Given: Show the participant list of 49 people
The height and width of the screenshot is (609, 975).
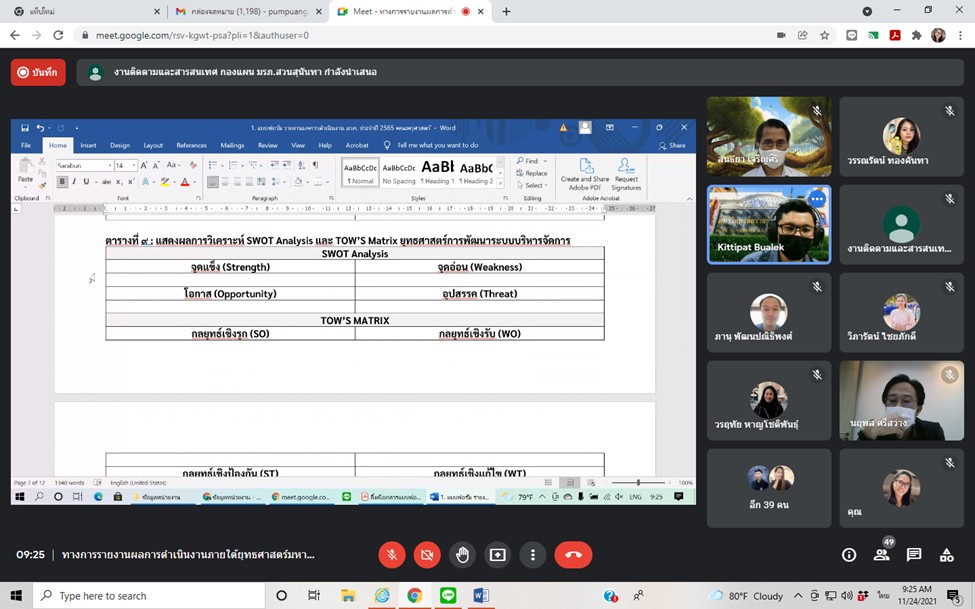Looking at the screenshot, I should [881, 555].
